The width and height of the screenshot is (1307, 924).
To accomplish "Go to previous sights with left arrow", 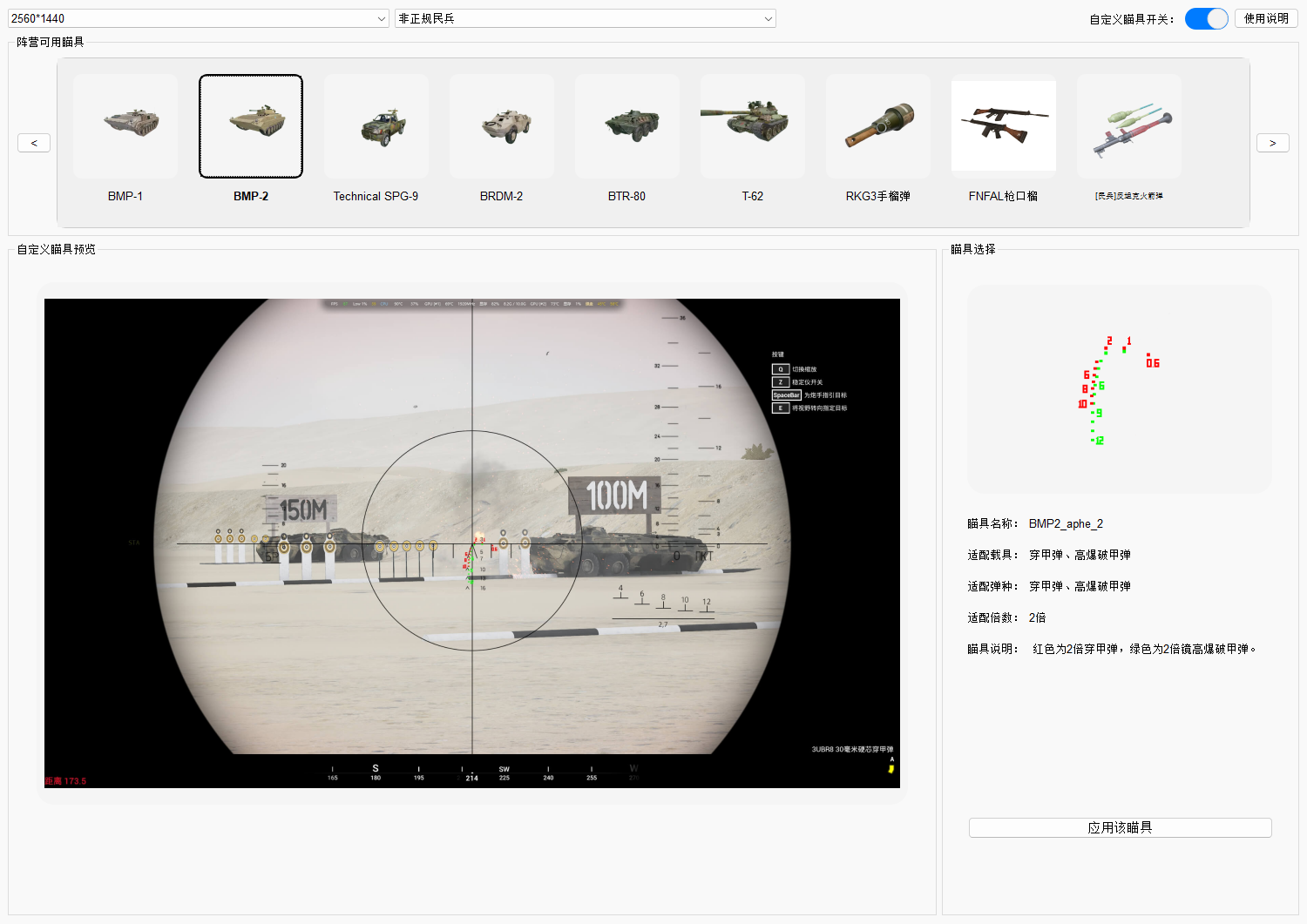I will (x=34, y=143).
